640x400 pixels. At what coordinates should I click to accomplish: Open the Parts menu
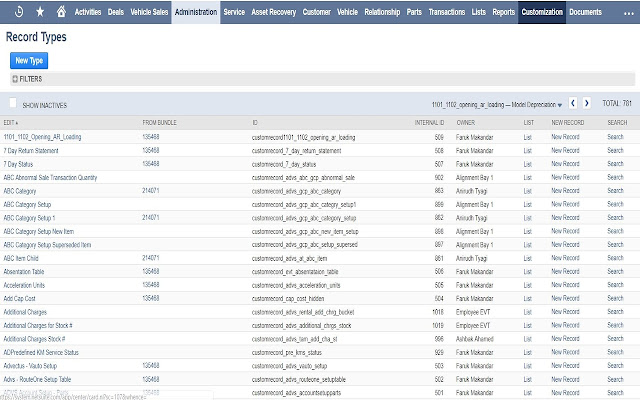point(414,12)
